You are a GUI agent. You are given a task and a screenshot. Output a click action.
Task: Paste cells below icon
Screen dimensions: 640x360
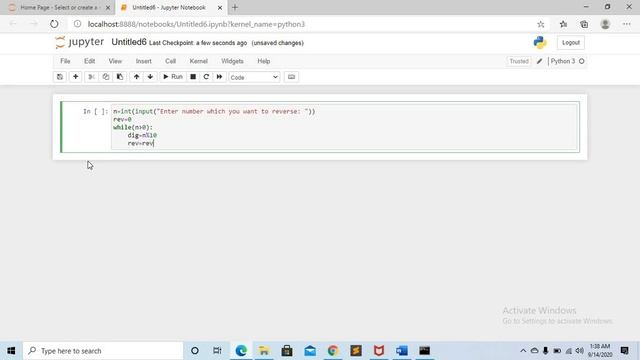click(x=120, y=77)
